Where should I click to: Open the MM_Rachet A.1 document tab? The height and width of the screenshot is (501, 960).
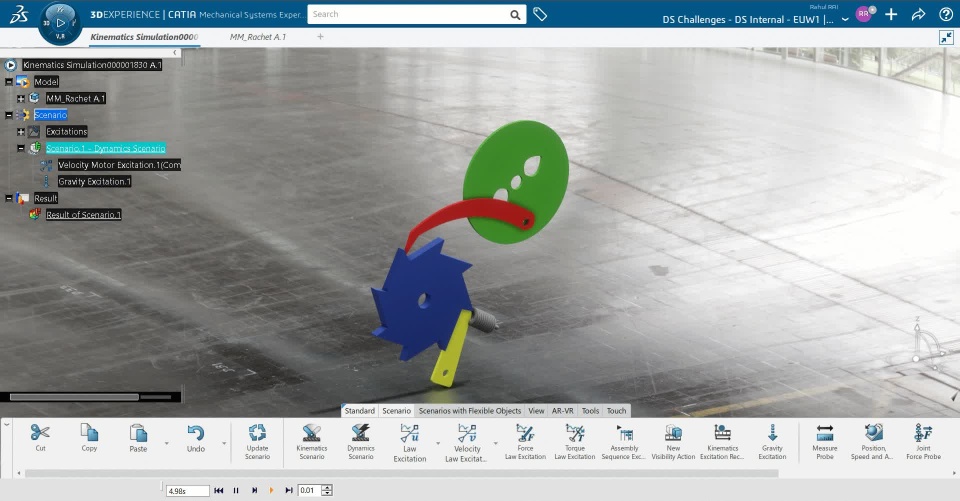coord(258,37)
